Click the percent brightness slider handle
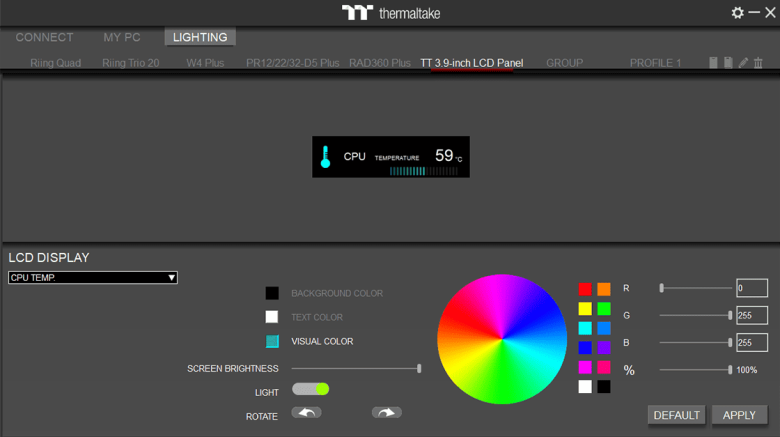The image size is (780, 437). pos(730,370)
